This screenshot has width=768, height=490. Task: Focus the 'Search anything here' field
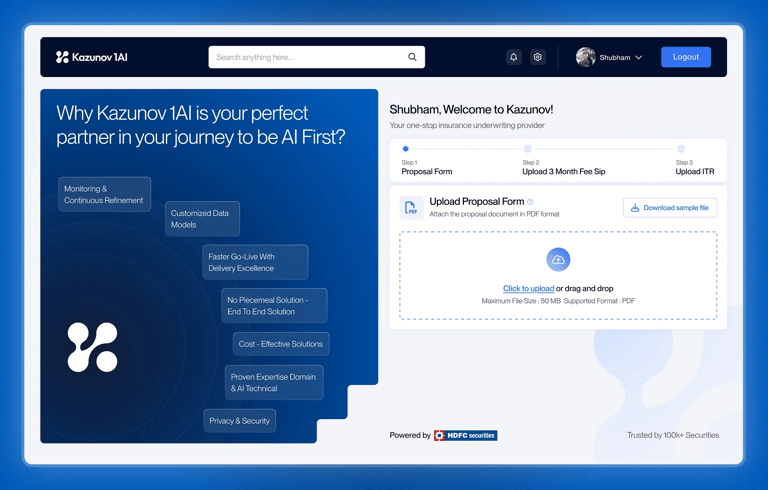316,57
